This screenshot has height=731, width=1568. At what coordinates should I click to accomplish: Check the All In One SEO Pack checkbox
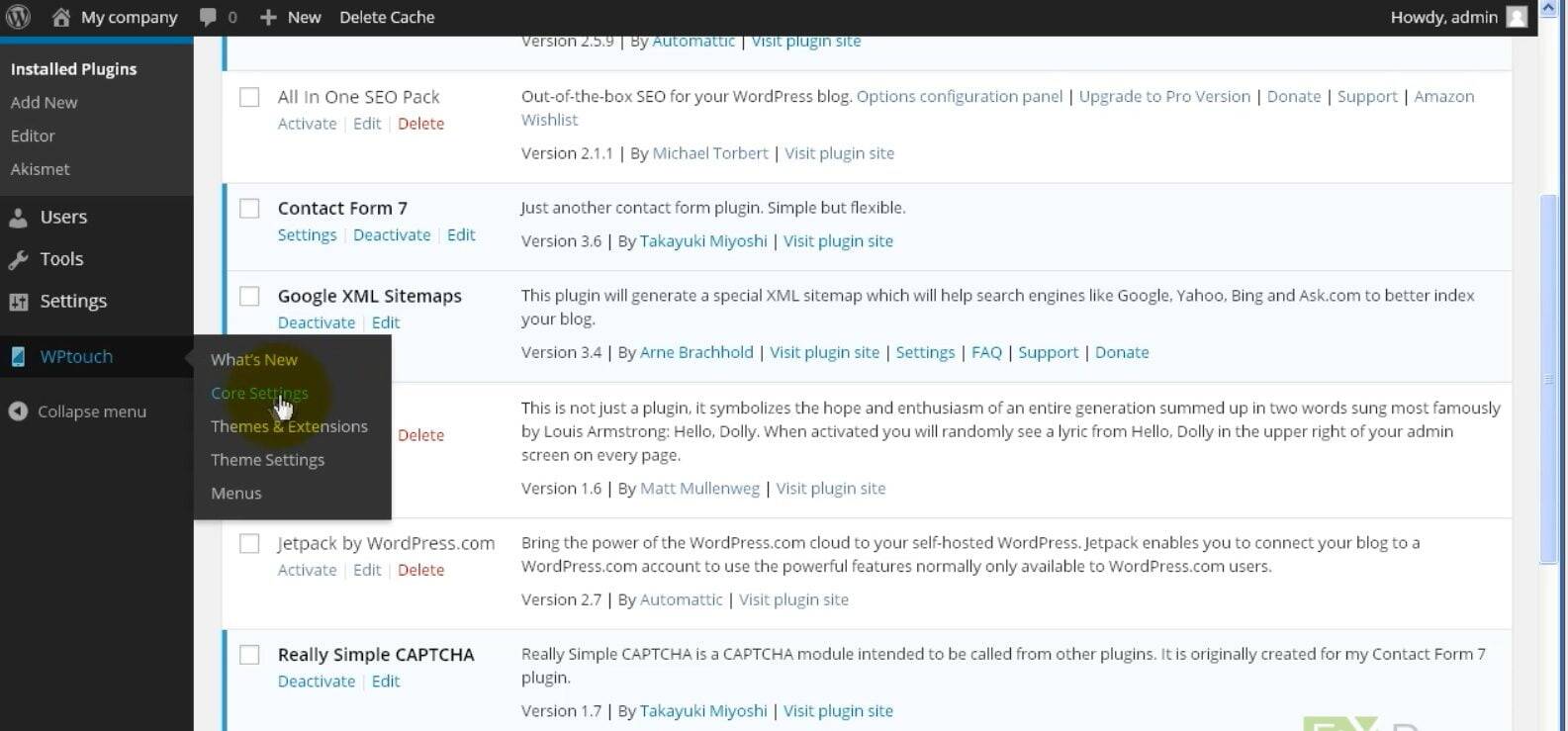tap(250, 97)
